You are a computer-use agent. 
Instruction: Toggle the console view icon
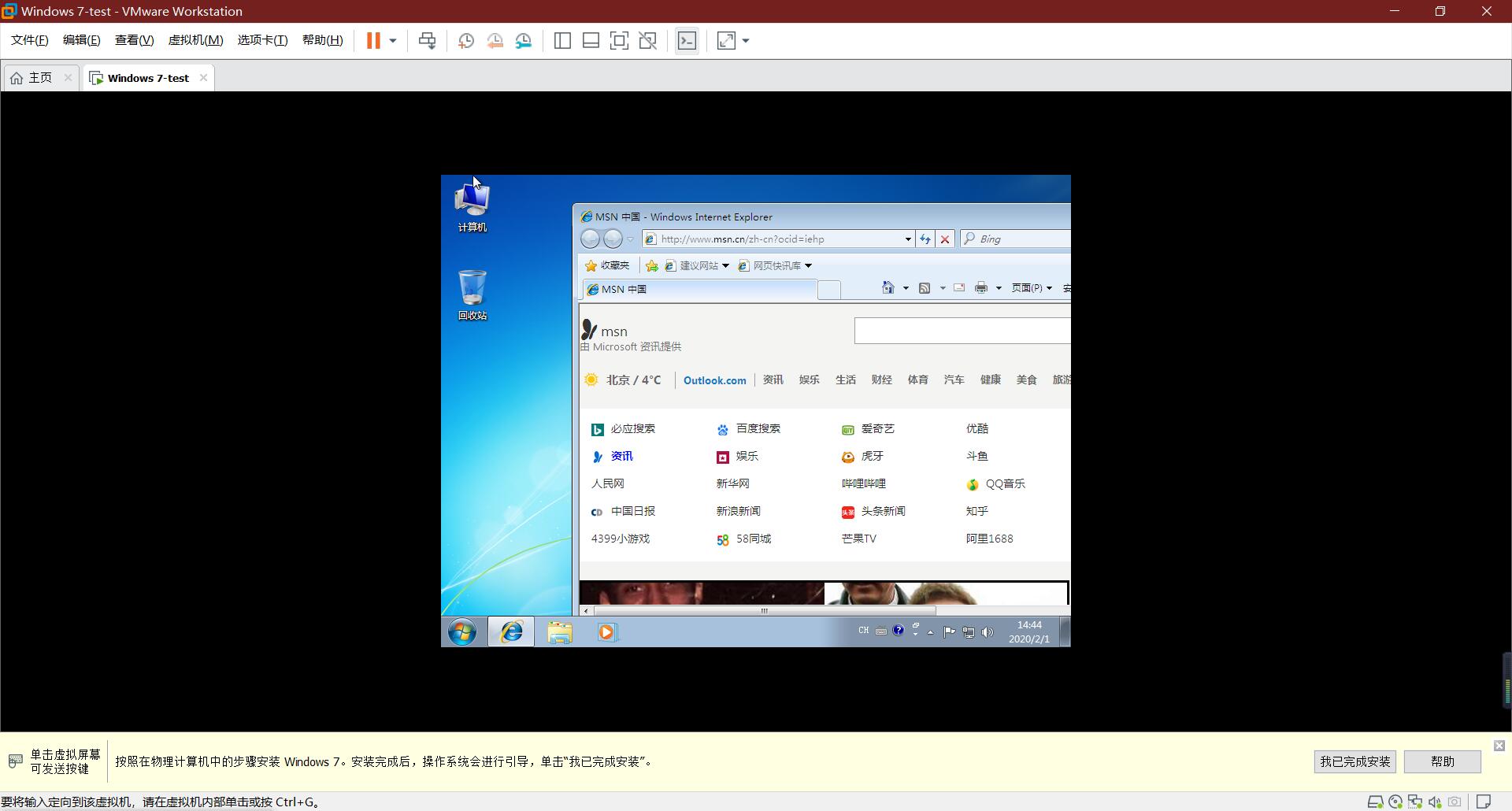[x=687, y=40]
